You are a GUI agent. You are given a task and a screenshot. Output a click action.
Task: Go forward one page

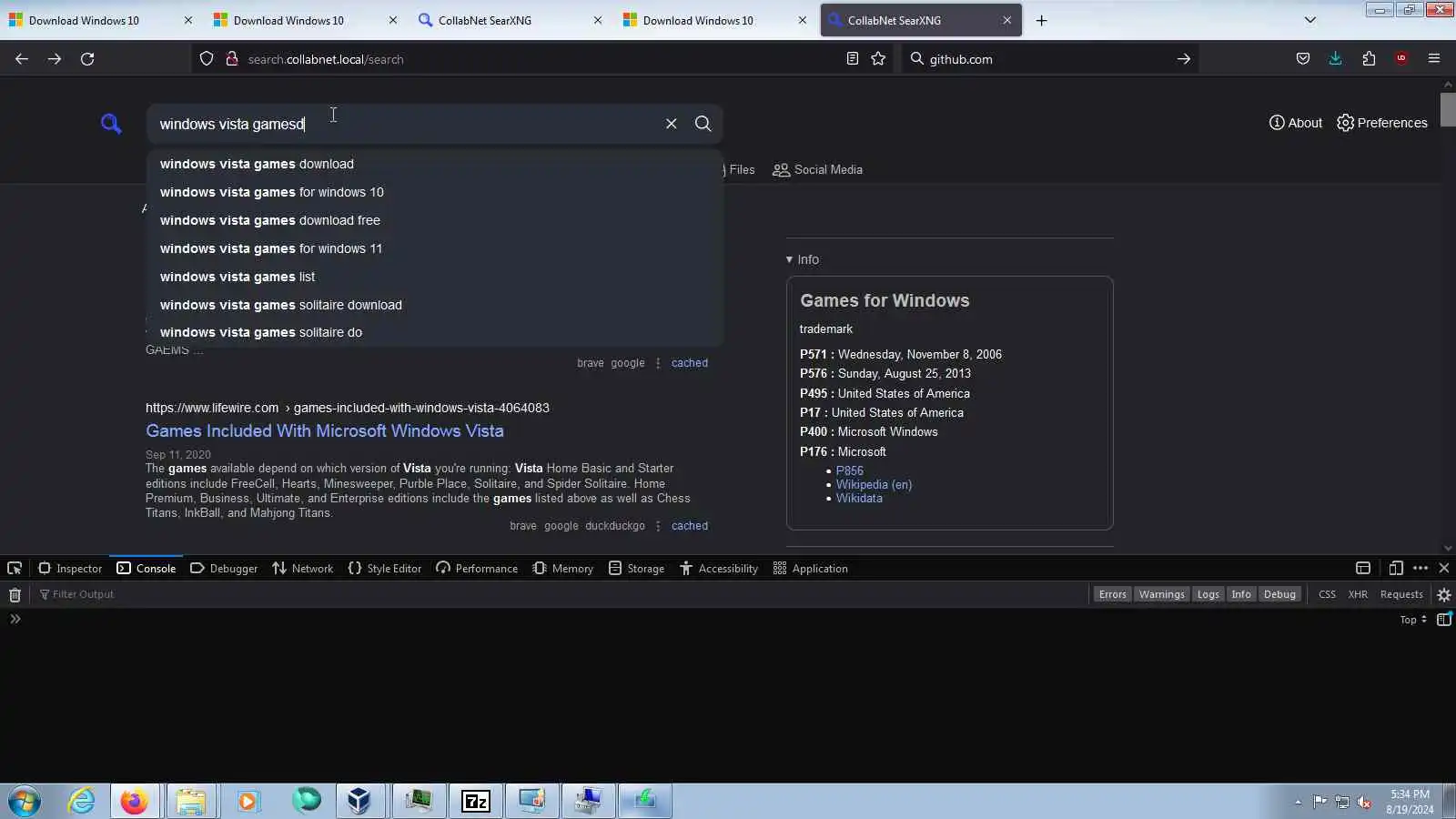(x=55, y=59)
